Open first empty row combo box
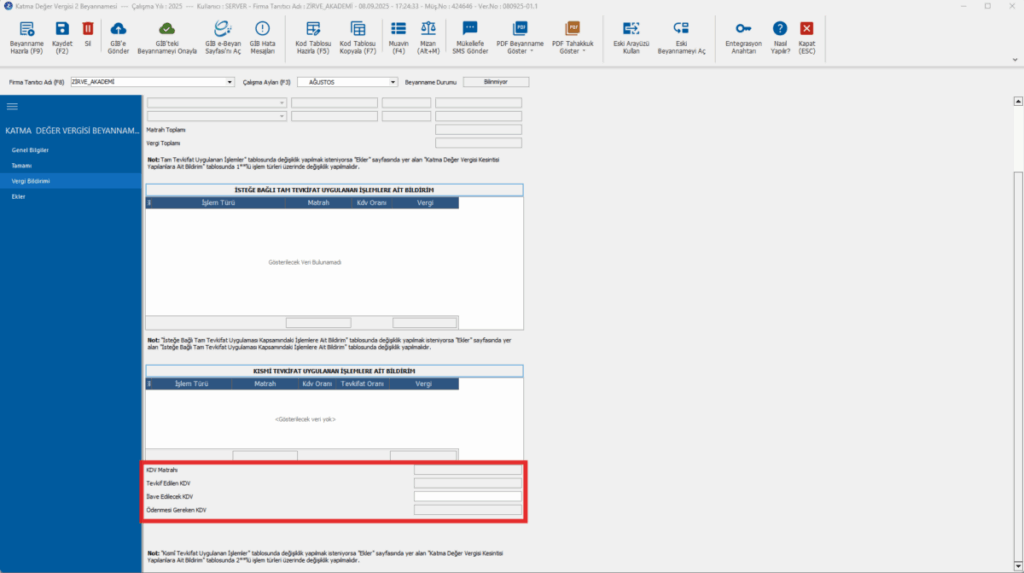The height and width of the screenshot is (573, 1024). 216,103
